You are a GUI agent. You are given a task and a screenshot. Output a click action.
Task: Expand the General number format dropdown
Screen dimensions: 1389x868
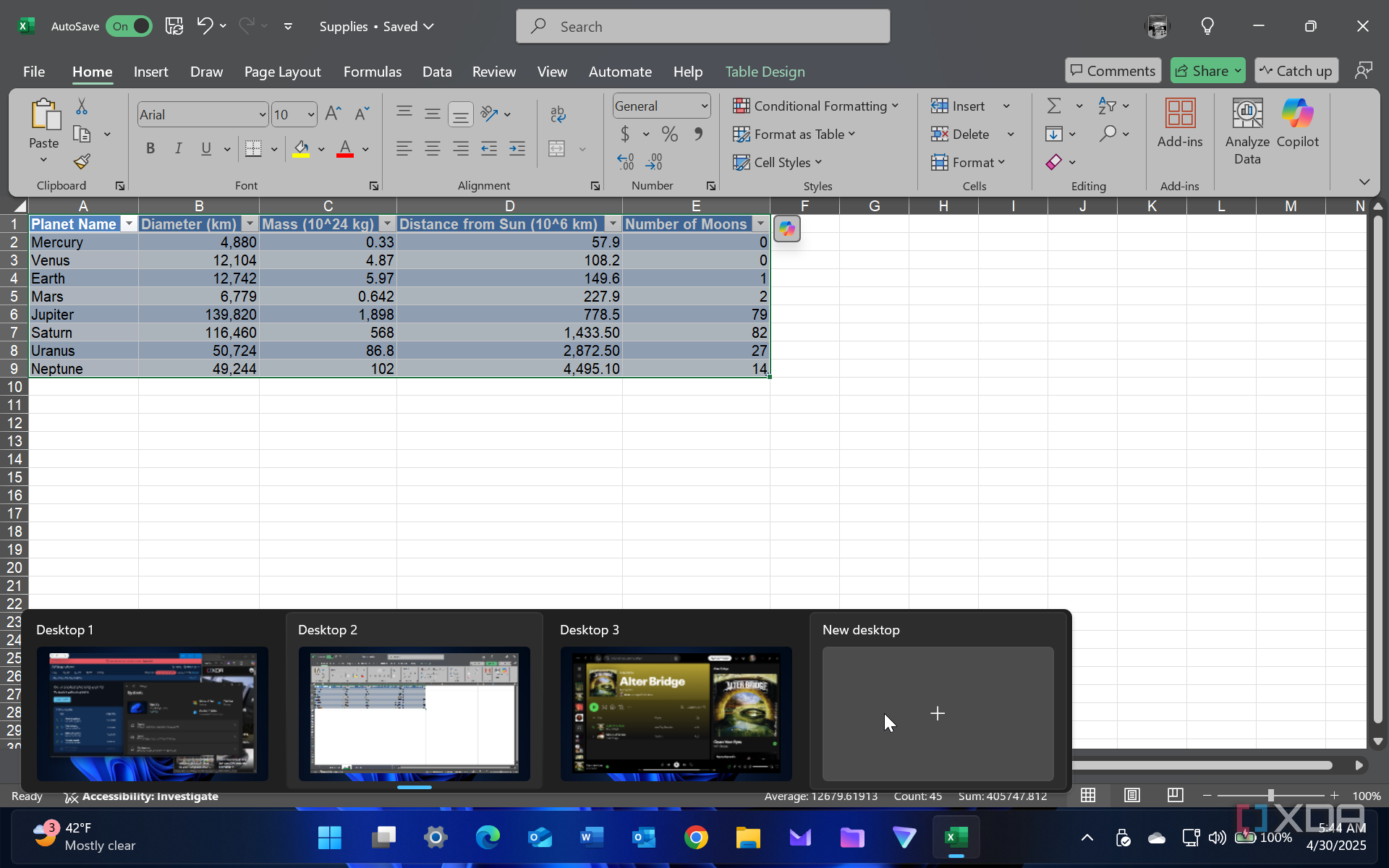704,106
